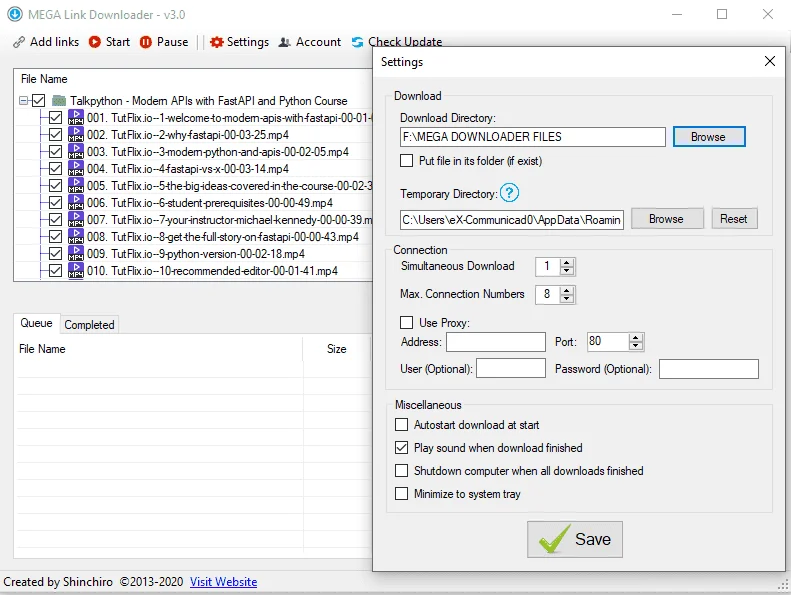The height and width of the screenshot is (595, 791).
Task: Click the Max. Connection Numbers value box
Action: point(548,294)
